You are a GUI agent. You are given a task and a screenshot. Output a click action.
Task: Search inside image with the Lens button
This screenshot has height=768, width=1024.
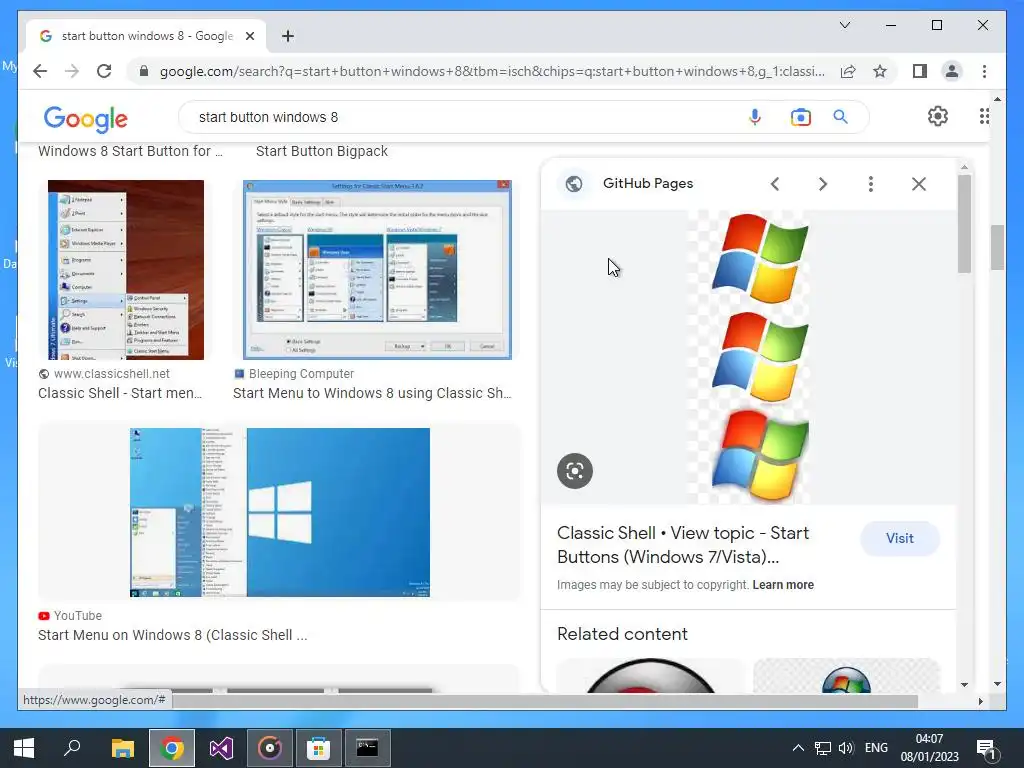tap(575, 471)
